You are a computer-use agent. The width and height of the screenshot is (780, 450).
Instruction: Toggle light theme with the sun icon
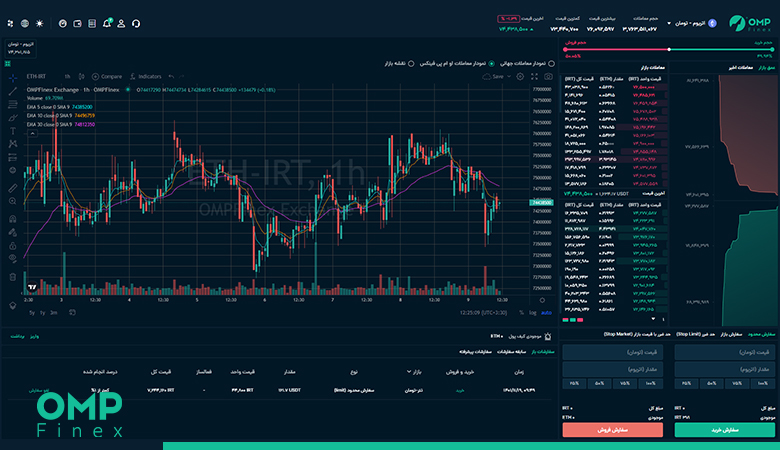tap(40, 23)
